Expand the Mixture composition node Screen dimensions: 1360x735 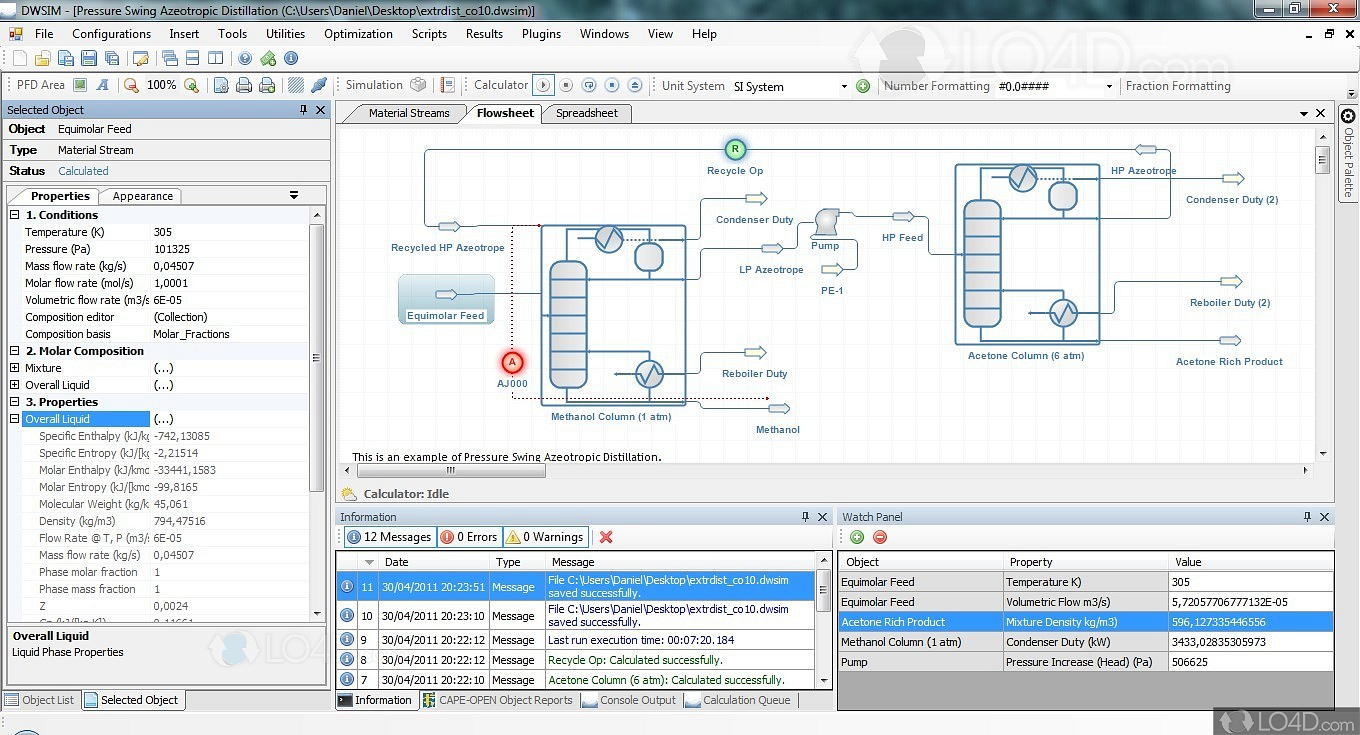15,368
